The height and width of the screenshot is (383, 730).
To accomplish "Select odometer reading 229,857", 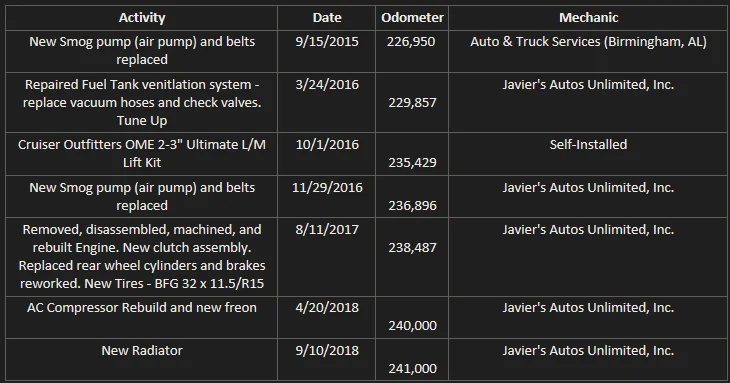I will click(412, 102).
